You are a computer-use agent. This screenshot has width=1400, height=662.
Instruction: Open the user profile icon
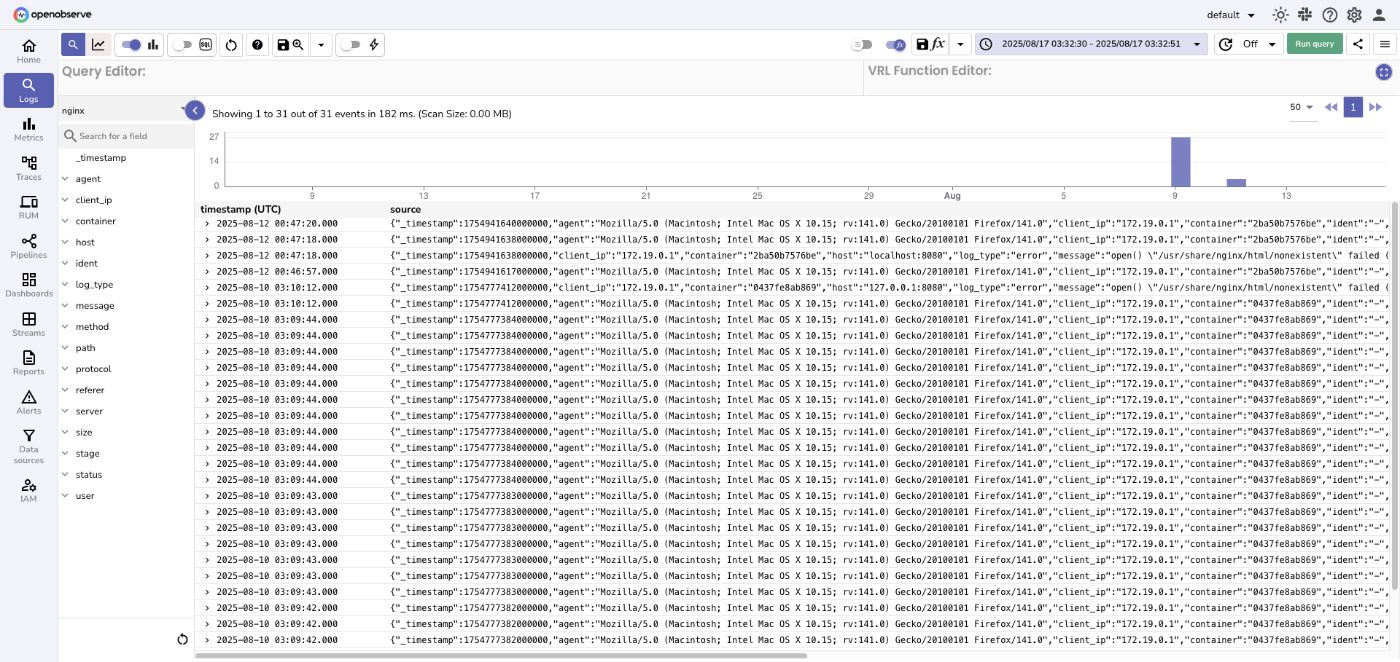pos(1381,15)
